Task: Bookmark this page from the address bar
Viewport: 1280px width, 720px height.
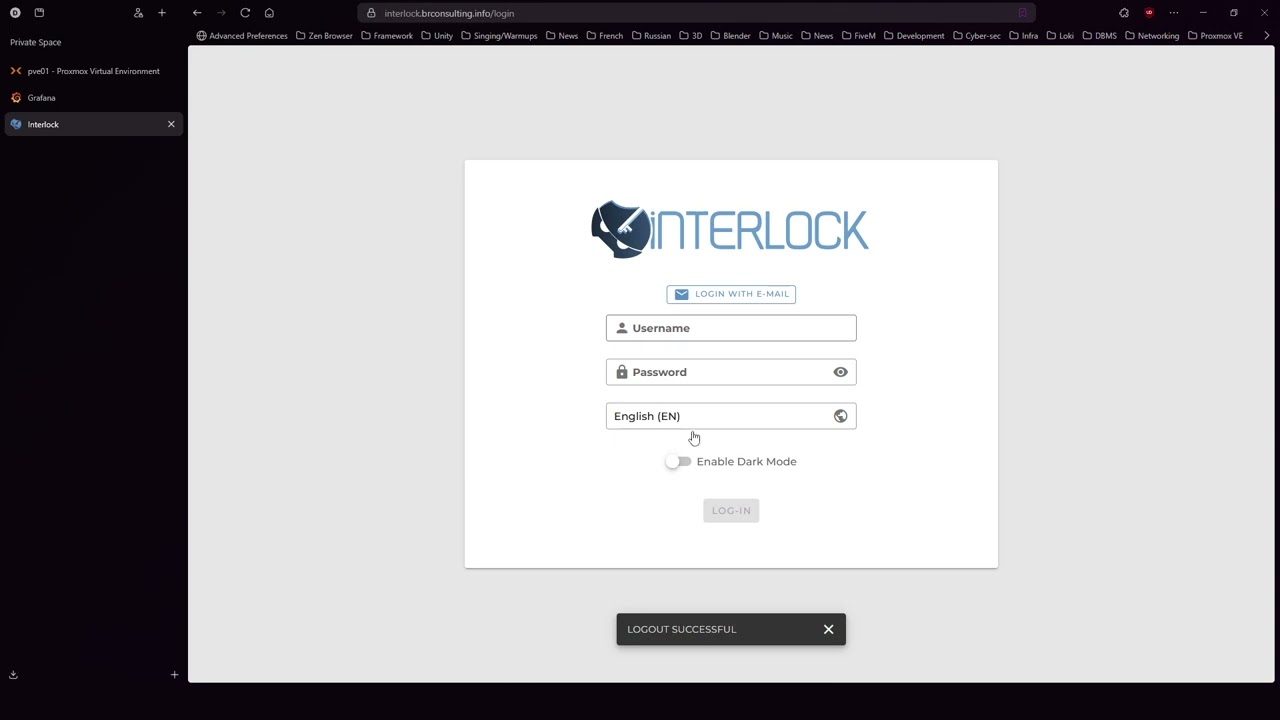Action: [x=1022, y=13]
